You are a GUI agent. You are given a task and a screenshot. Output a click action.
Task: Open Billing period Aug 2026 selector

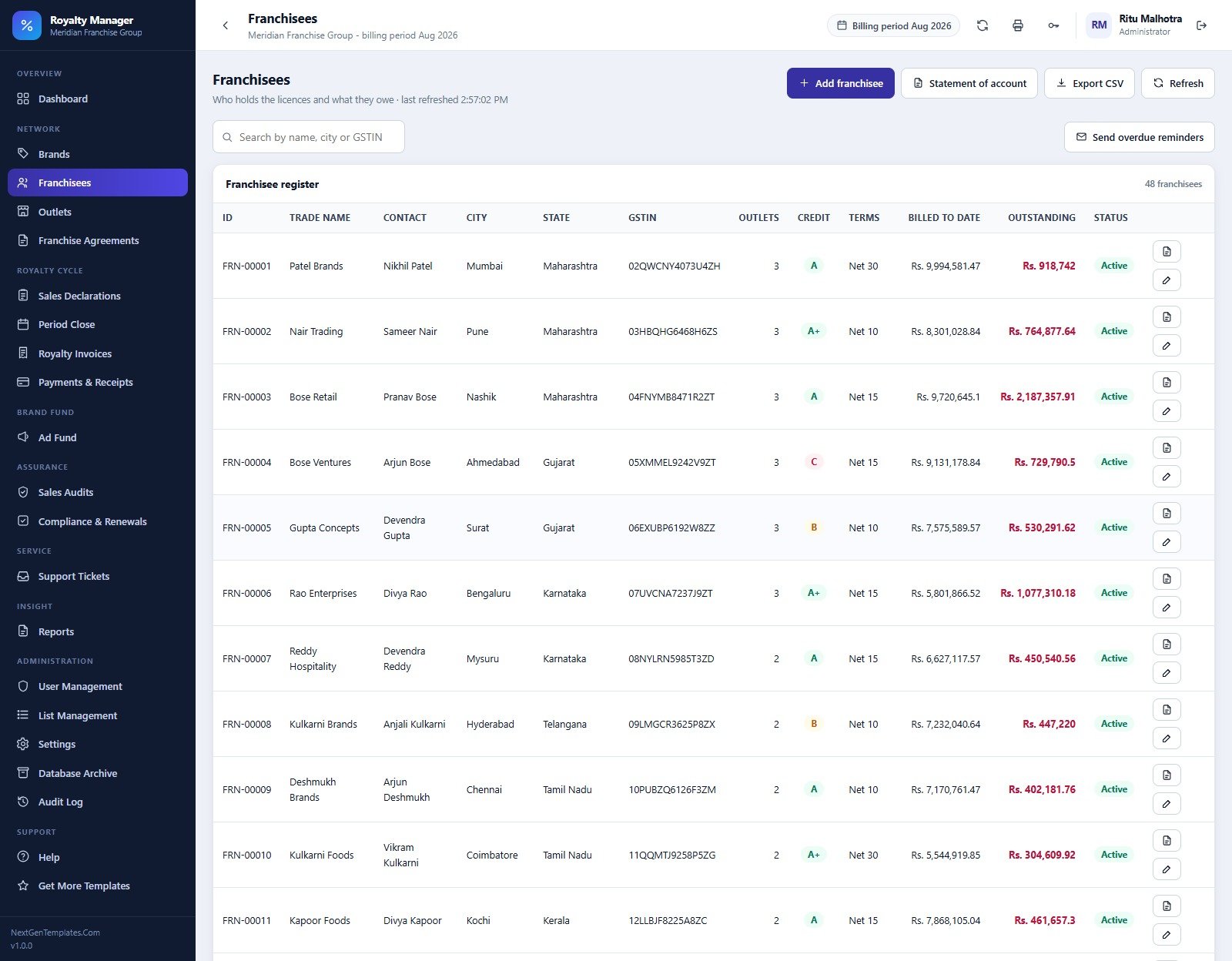click(x=894, y=25)
